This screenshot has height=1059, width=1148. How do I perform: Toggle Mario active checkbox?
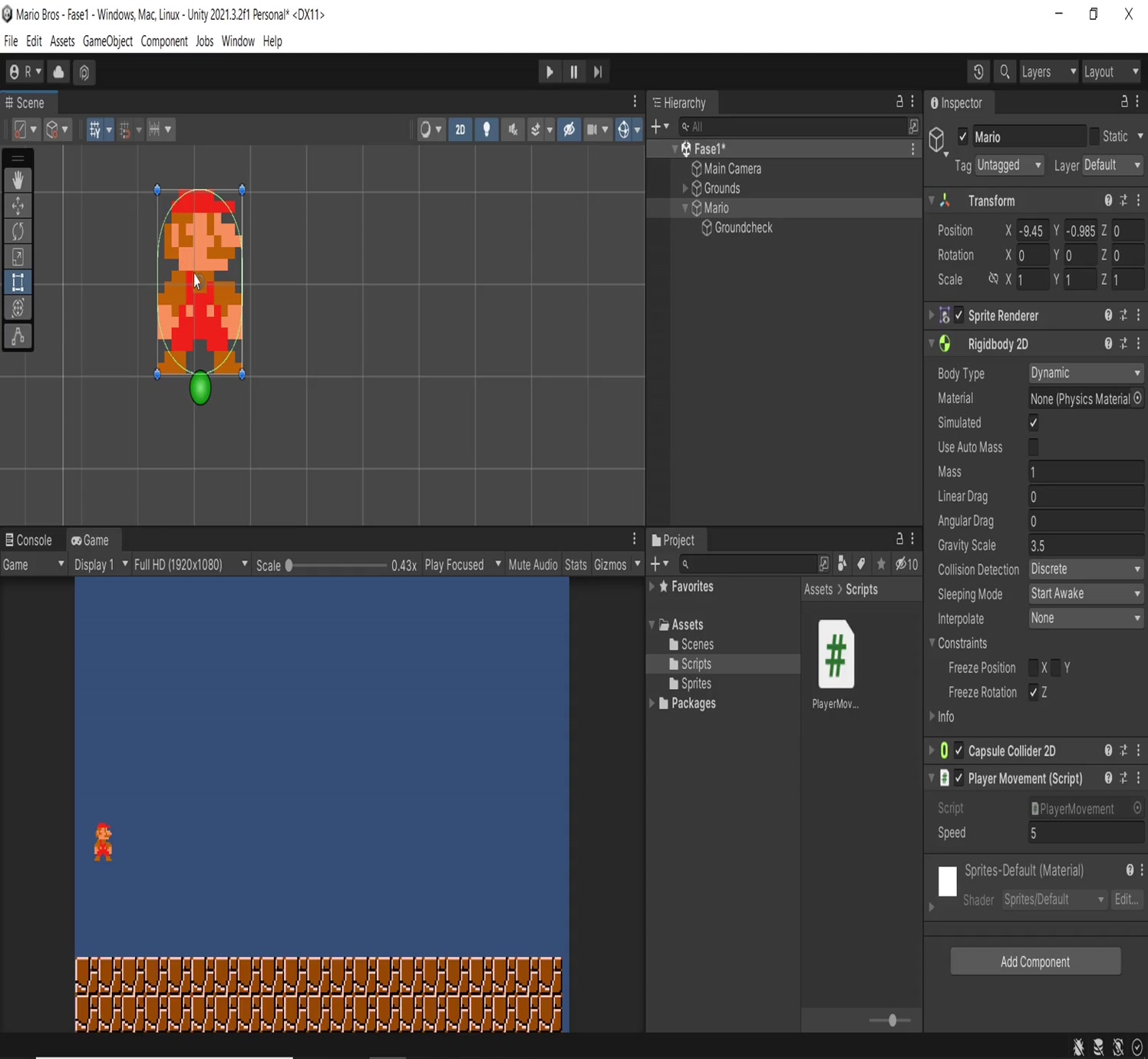click(x=962, y=137)
